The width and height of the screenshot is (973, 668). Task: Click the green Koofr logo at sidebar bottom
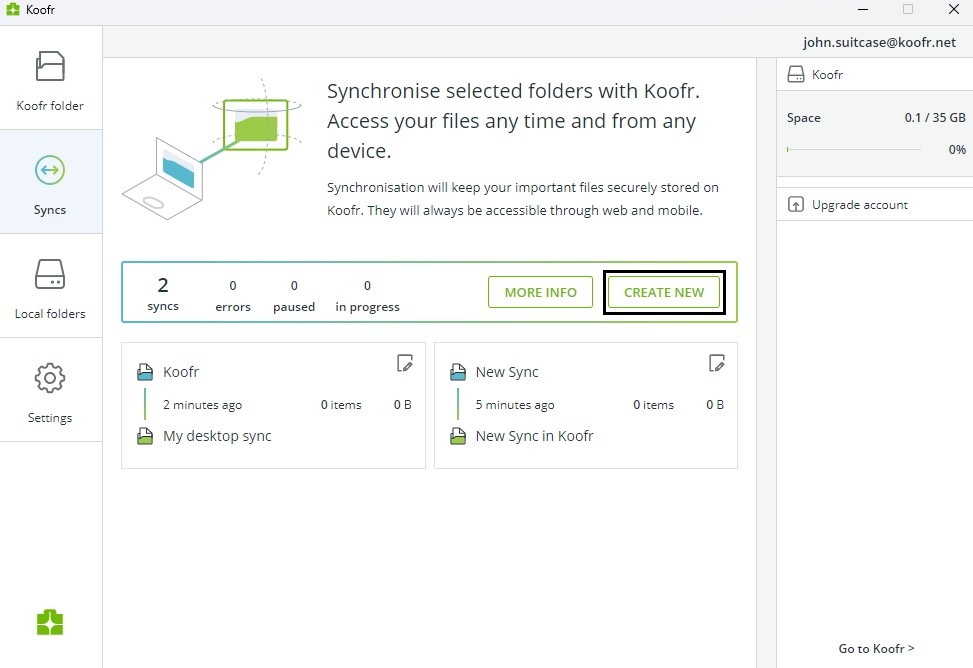(50, 622)
